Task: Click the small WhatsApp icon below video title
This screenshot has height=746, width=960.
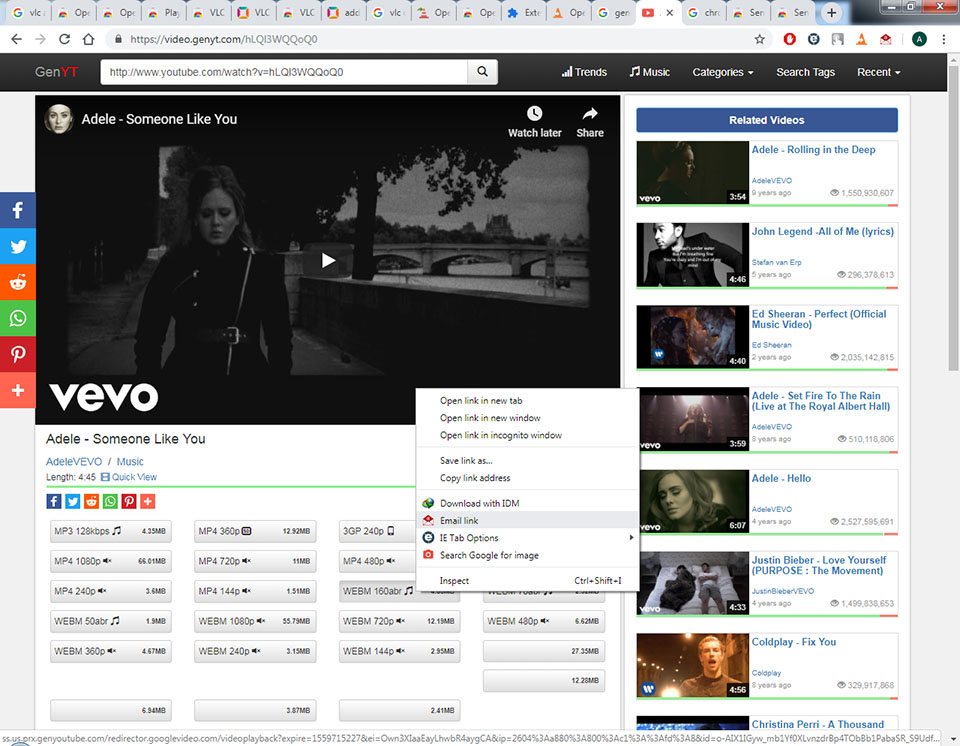Action: [x=110, y=502]
